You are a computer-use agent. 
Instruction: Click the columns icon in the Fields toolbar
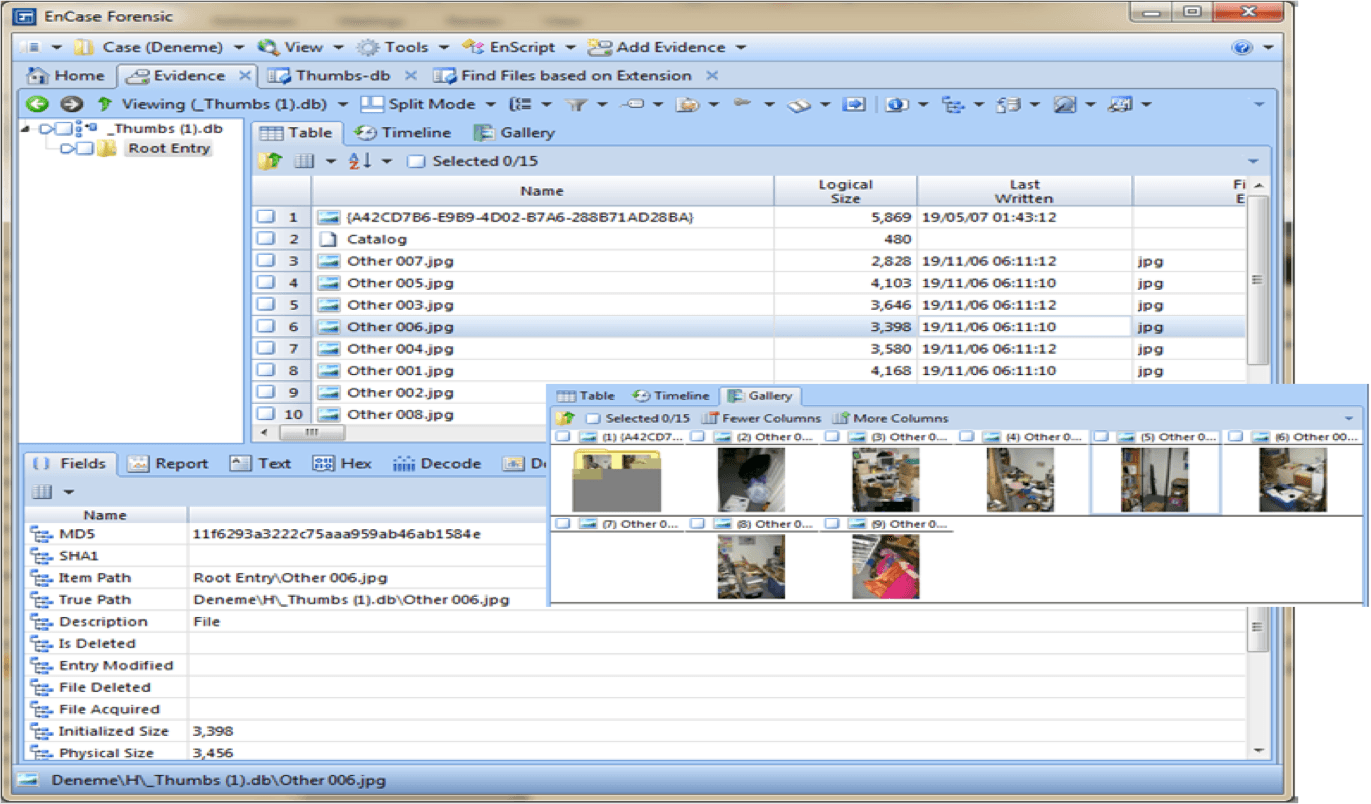point(43,491)
